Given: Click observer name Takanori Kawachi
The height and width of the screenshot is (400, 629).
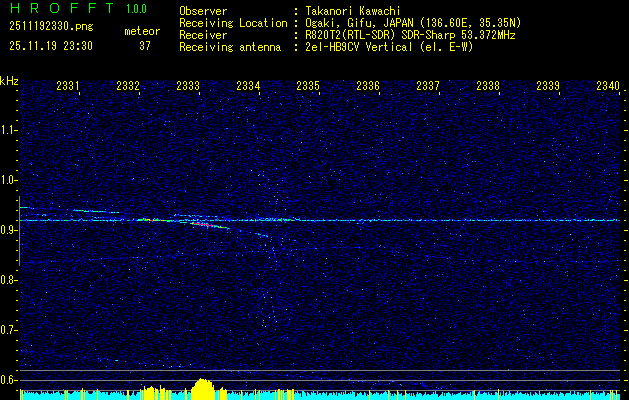Looking at the screenshot, I should tap(353, 11).
